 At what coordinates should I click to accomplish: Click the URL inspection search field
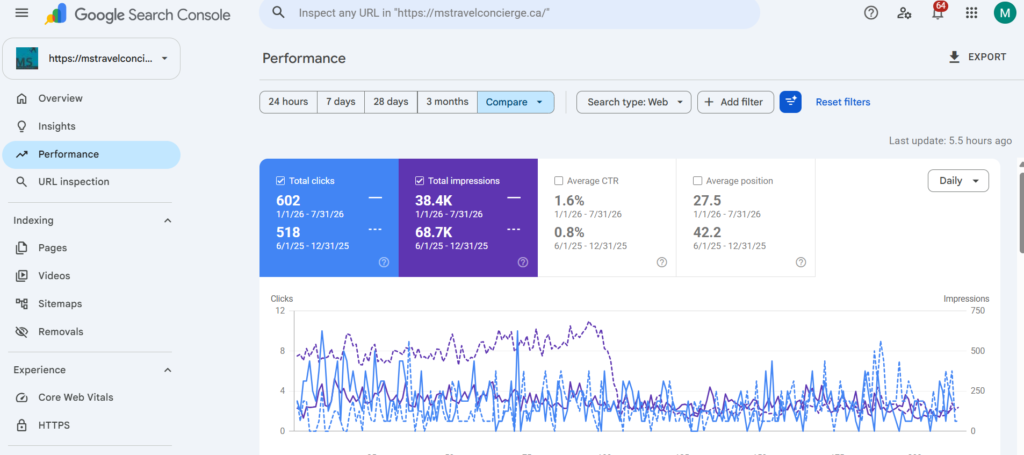(509, 13)
